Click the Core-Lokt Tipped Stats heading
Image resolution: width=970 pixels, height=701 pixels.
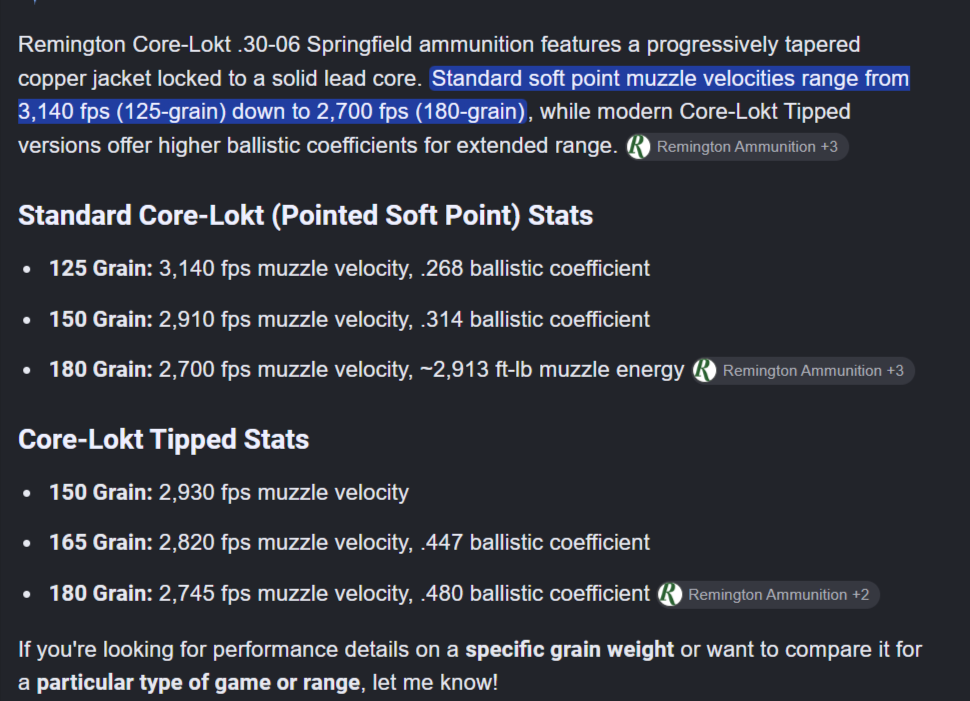pyautogui.click(x=163, y=439)
